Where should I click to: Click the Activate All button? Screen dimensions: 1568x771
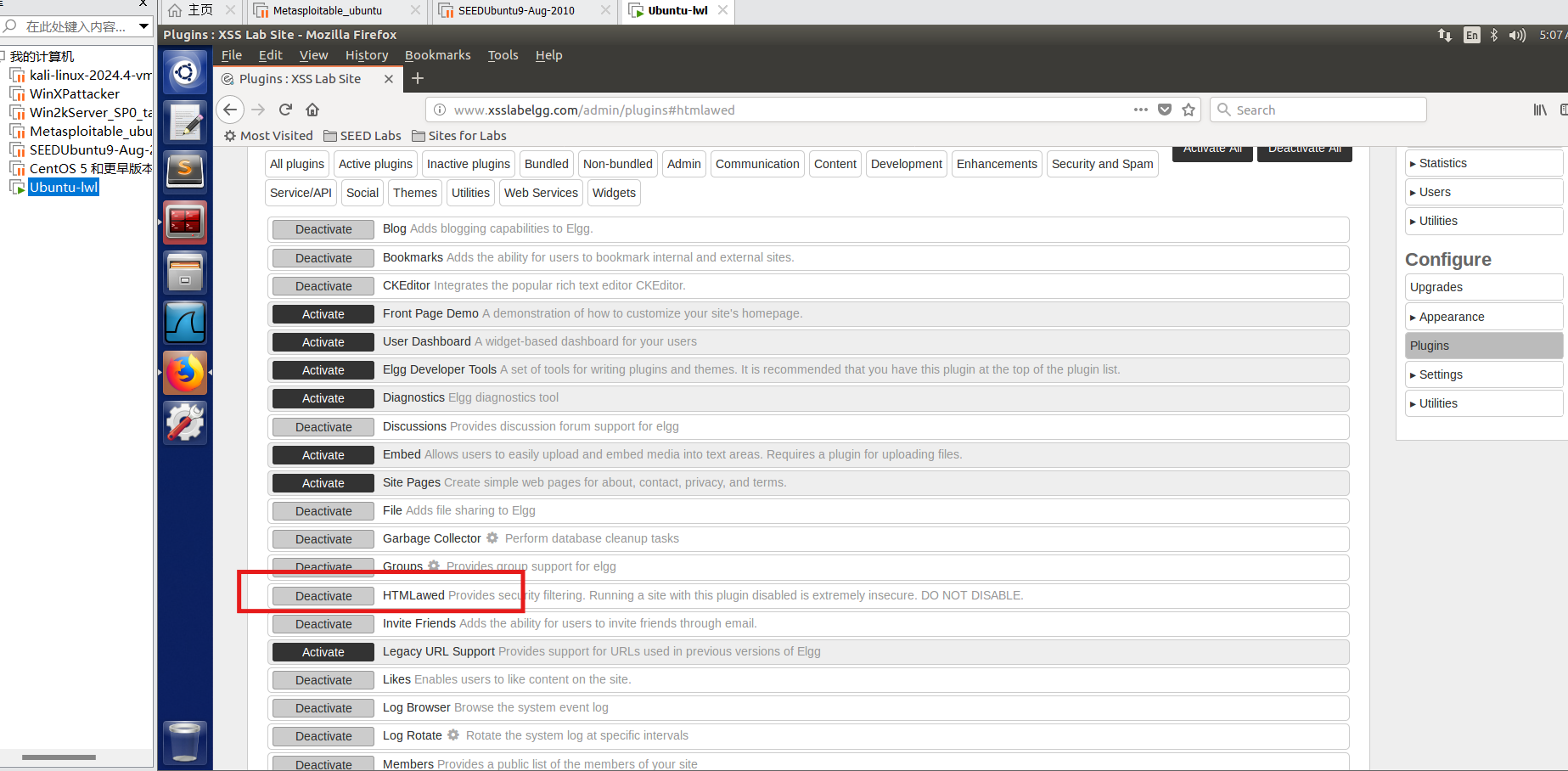[x=1212, y=152]
